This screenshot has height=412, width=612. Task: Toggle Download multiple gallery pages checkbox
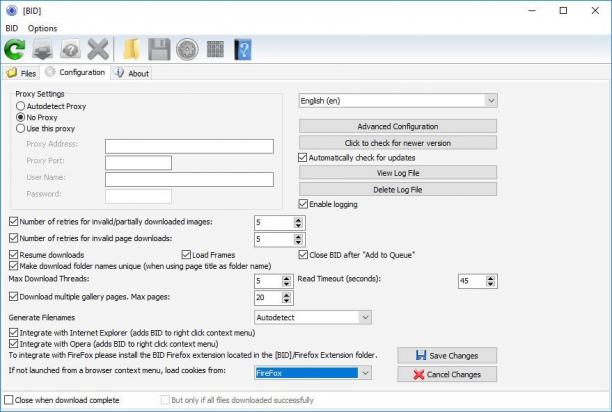pyautogui.click(x=13, y=297)
